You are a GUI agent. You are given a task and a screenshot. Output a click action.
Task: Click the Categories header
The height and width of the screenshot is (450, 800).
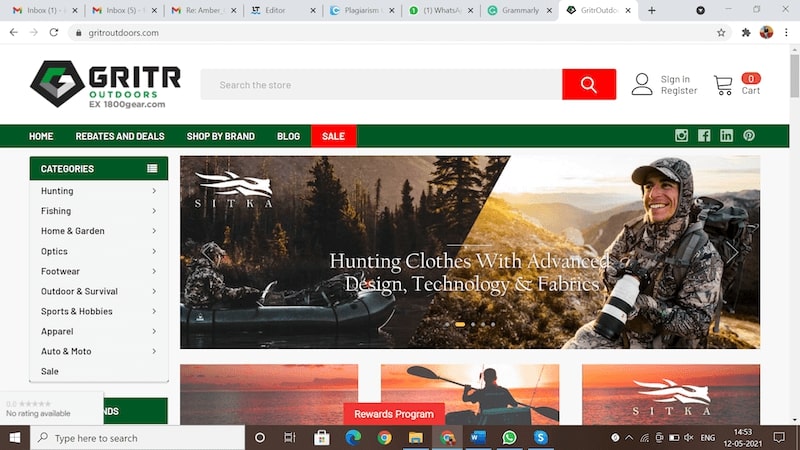pos(98,168)
